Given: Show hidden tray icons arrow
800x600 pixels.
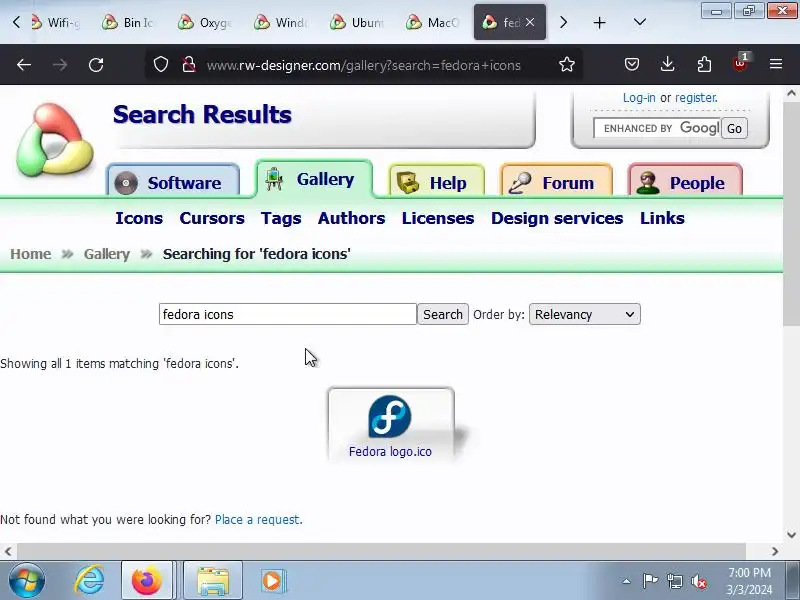Looking at the screenshot, I should click(626, 581).
